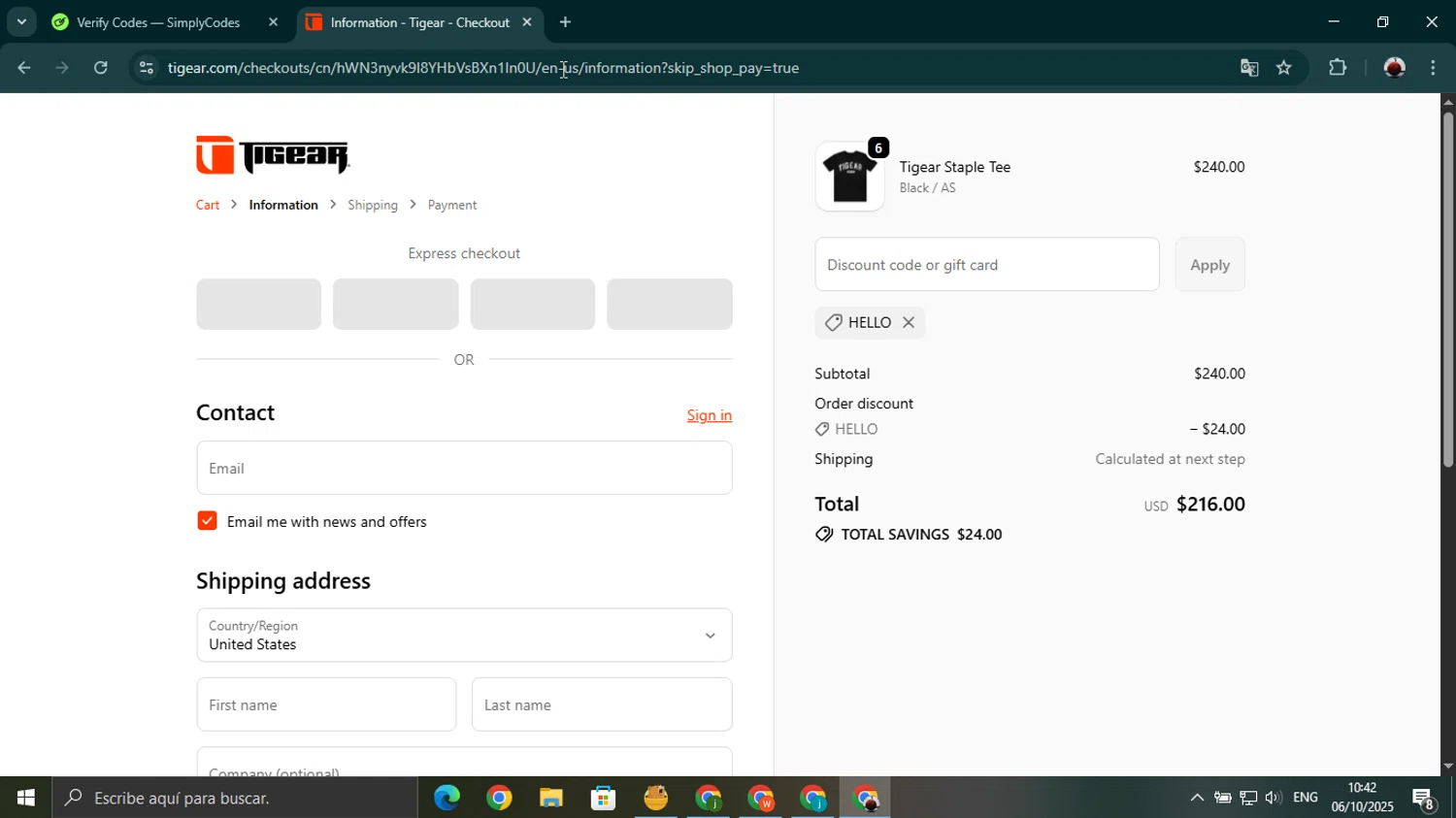Remove the HELLO discount code tag
This screenshot has height=818, width=1456.
tap(909, 322)
